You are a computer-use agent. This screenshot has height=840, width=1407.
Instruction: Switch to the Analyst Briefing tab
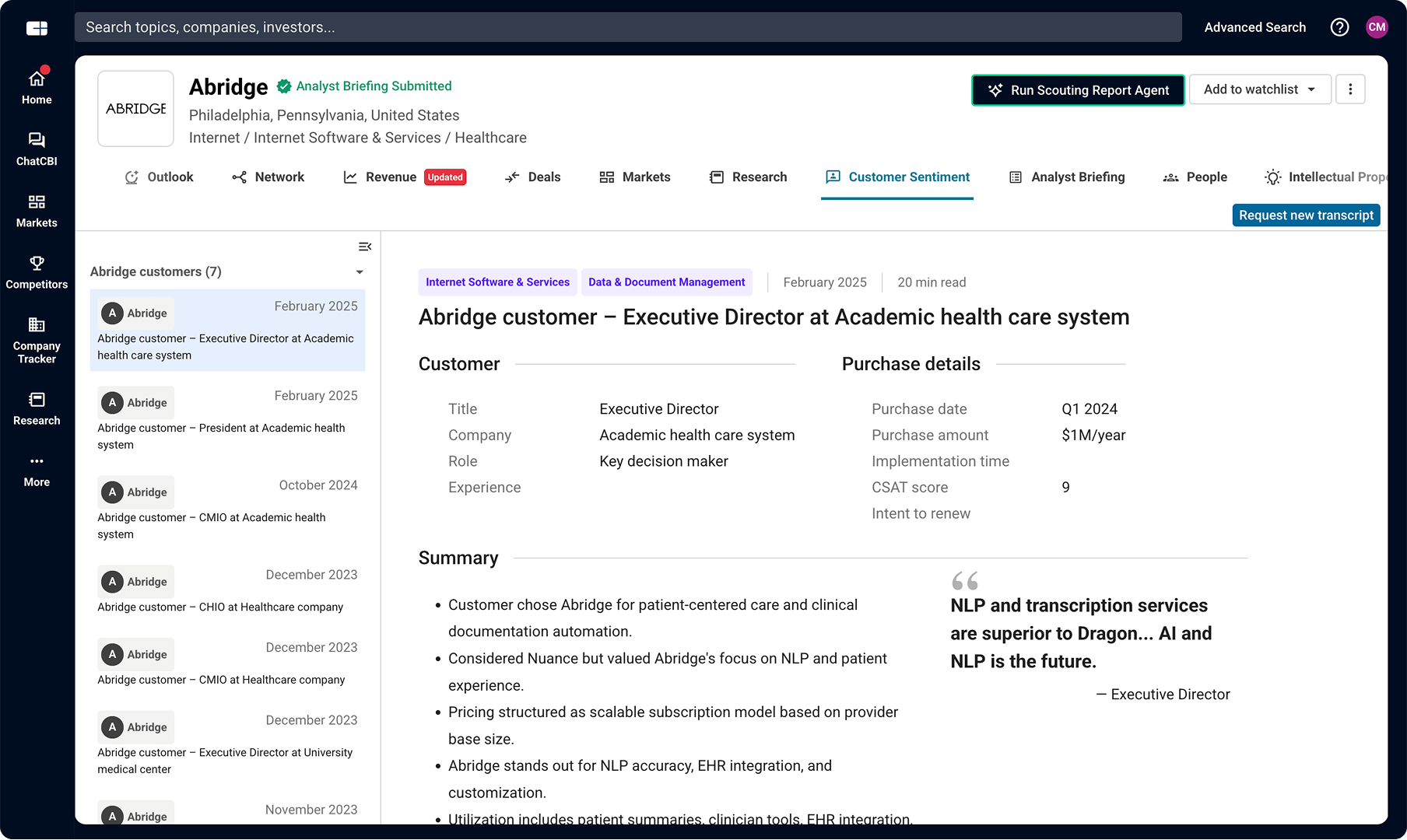click(1067, 177)
